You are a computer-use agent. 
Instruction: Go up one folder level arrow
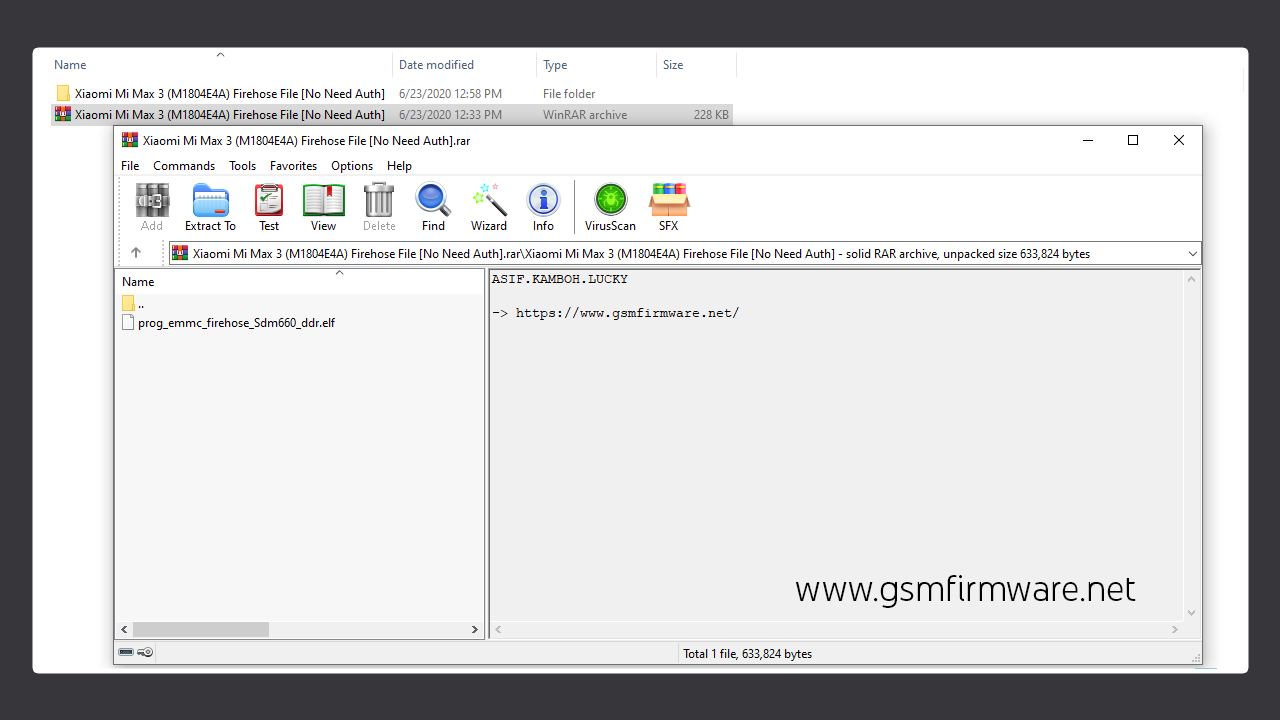(x=136, y=253)
